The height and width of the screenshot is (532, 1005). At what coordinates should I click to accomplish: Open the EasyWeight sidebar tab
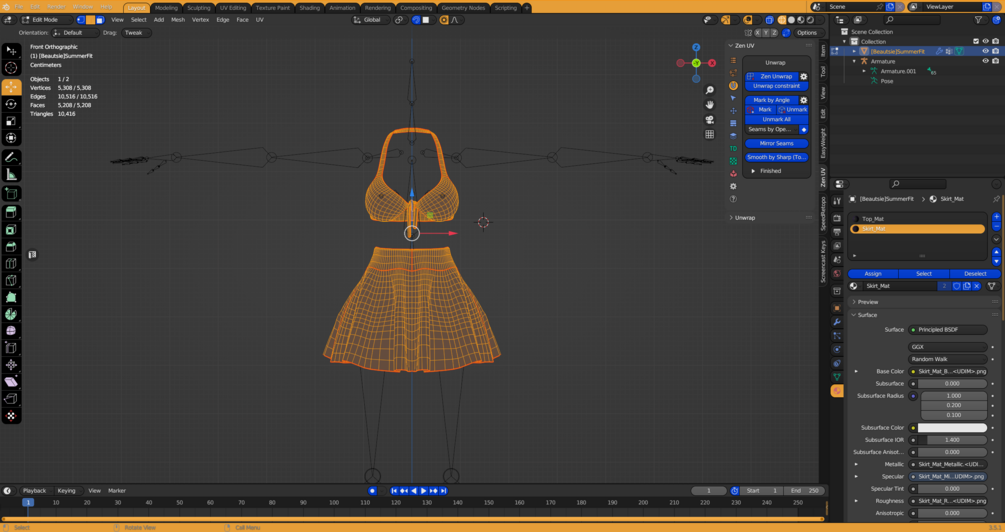(824, 144)
